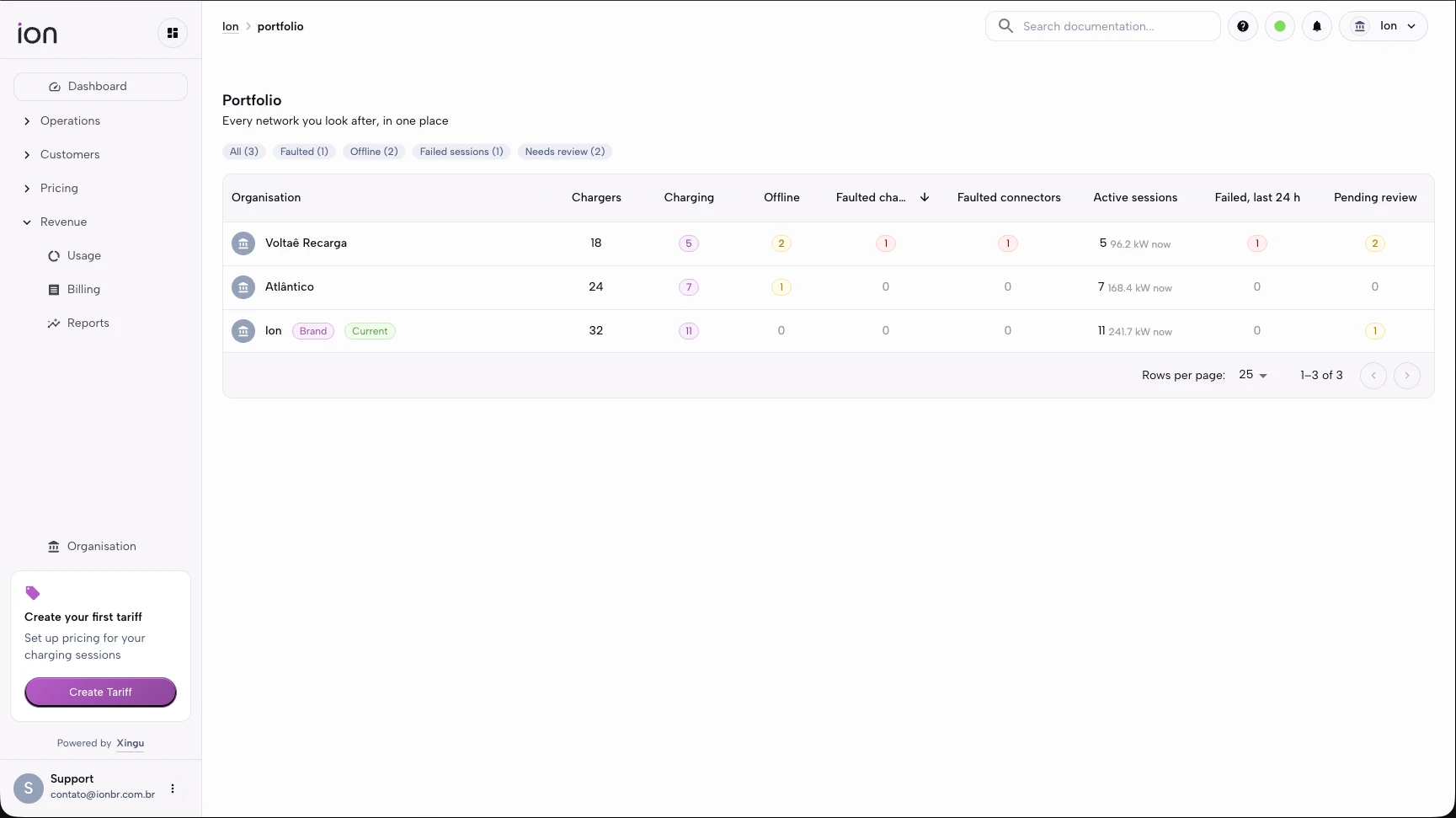Open the Reports page
Image resolution: width=1456 pixels, height=818 pixels.
[88, 323]
